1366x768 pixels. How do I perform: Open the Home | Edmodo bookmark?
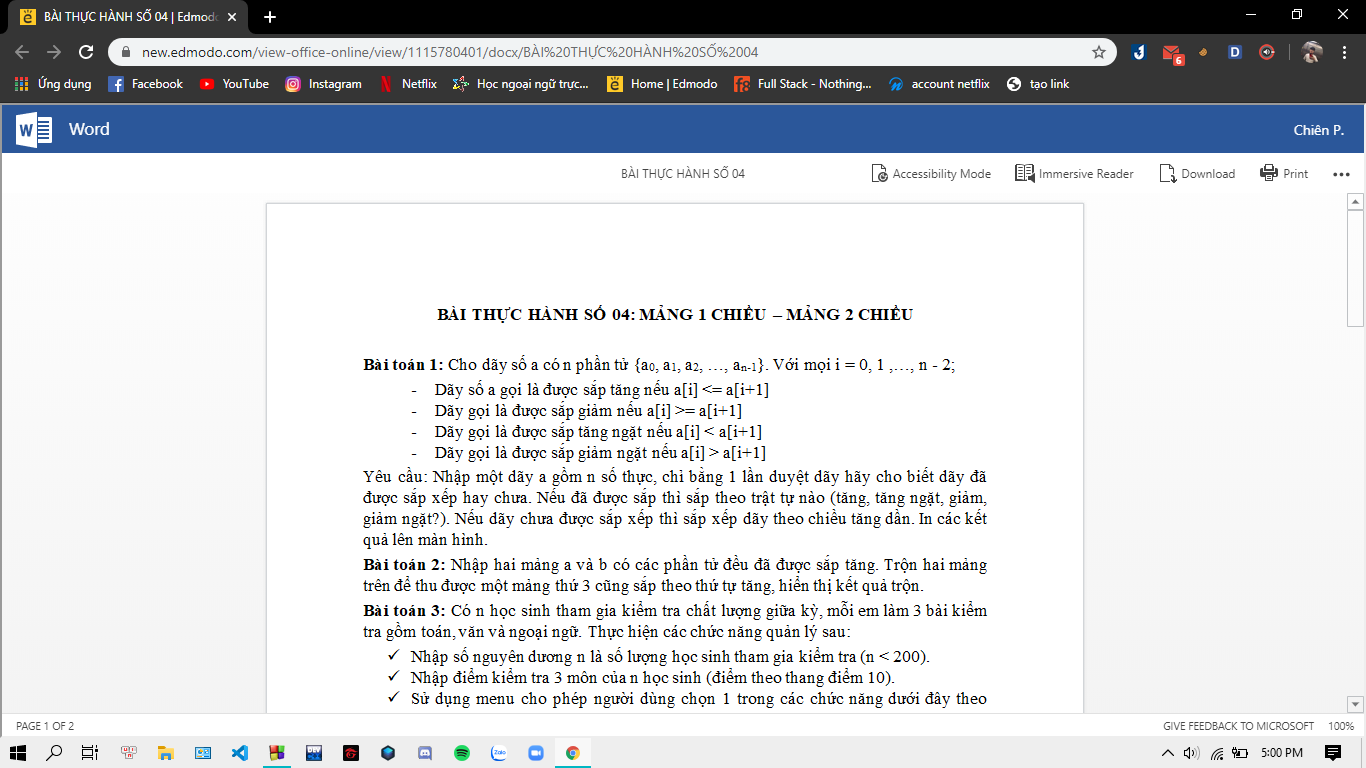tap(662, 84)
